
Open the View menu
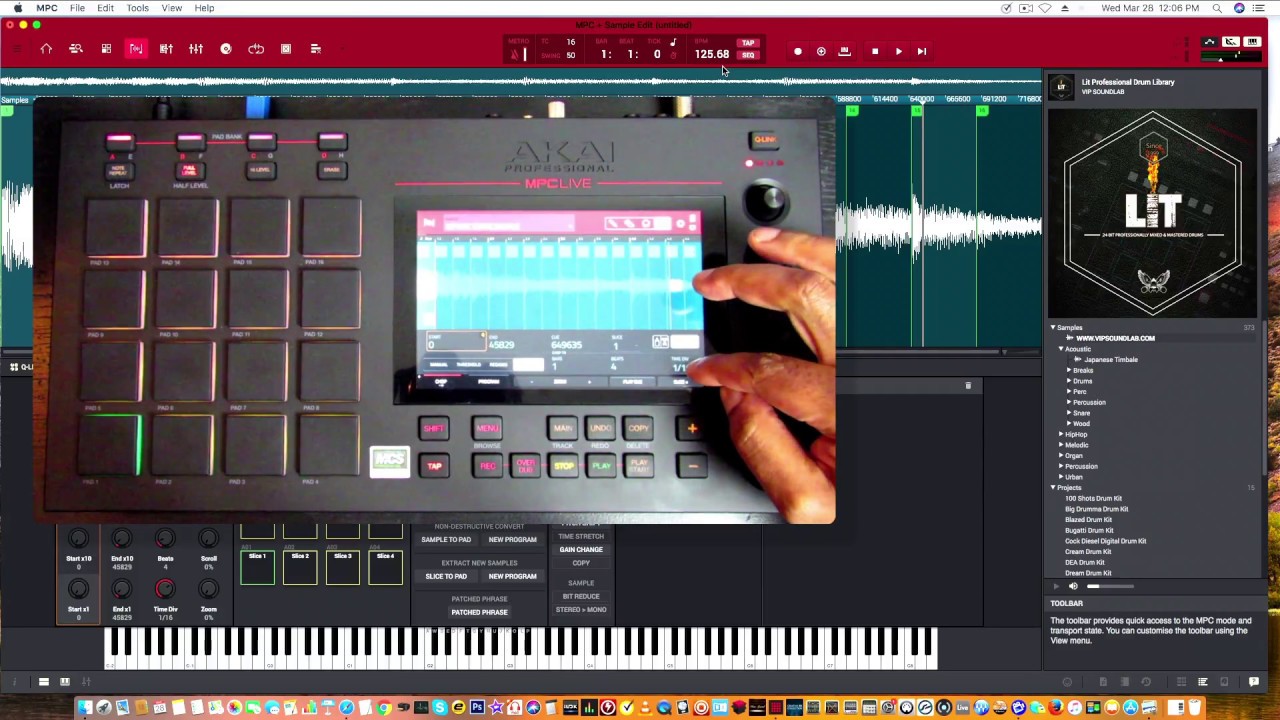point(172,8)
